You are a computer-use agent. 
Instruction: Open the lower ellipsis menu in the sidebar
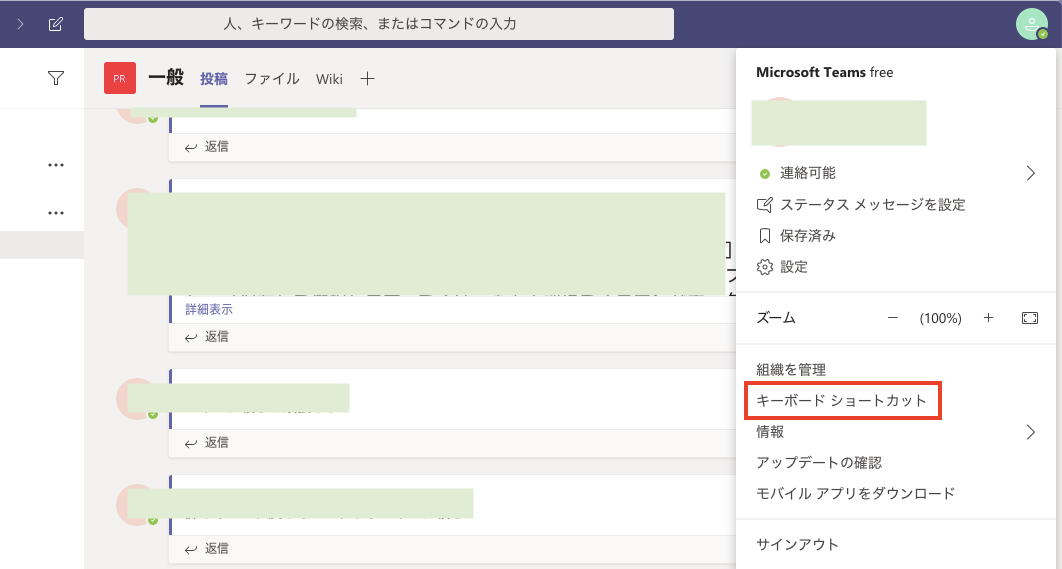coord(56,213)
